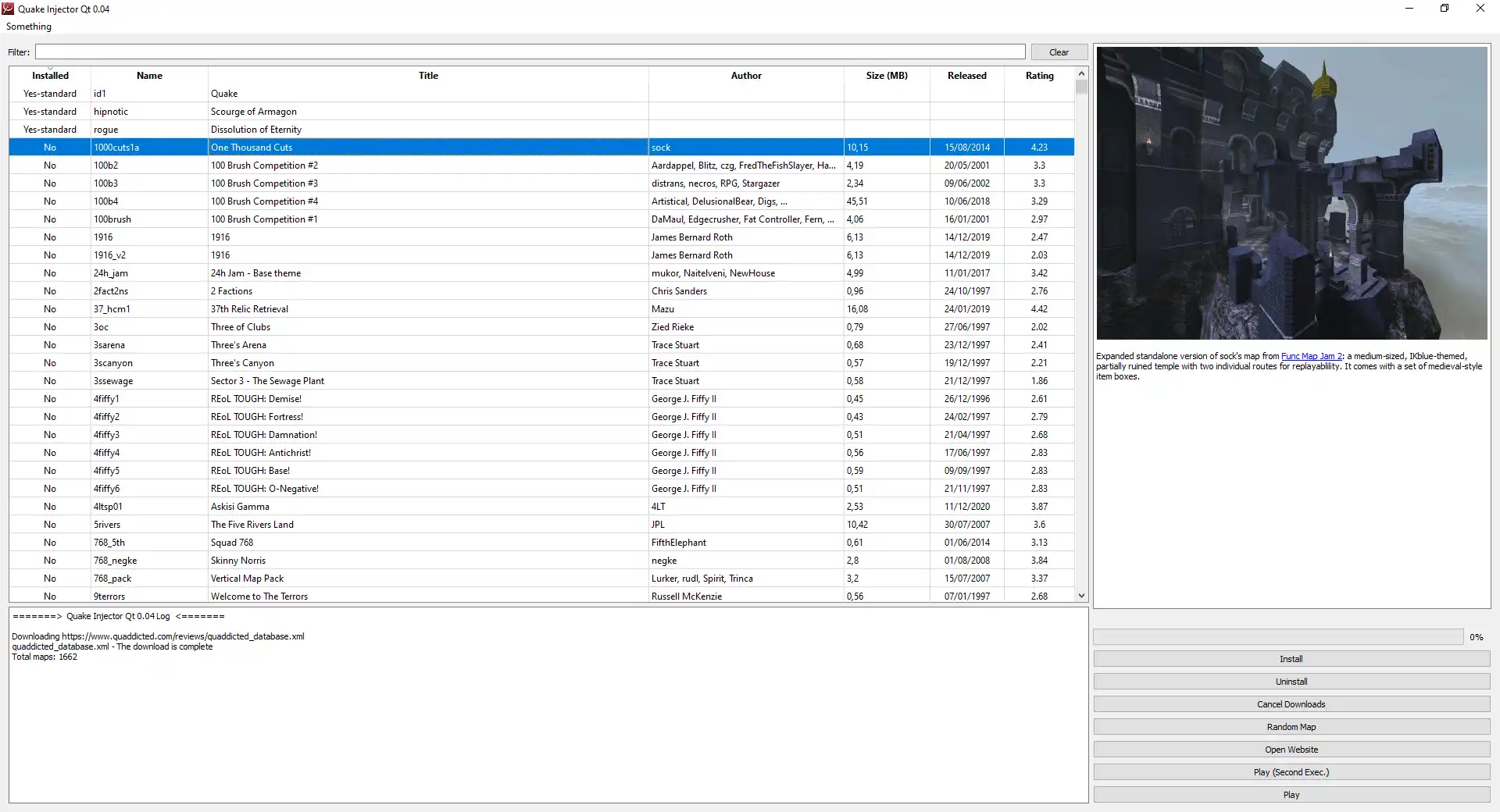This screenshot has width=1500, height=812.
Task: Select the REoL TOUGH: Demise! row
Action: pyautogui.click(x=541, y=399)
